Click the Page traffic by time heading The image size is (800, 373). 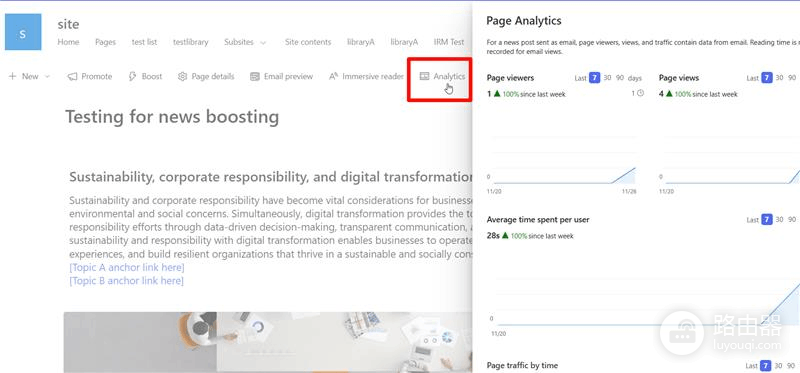point(522,365)
